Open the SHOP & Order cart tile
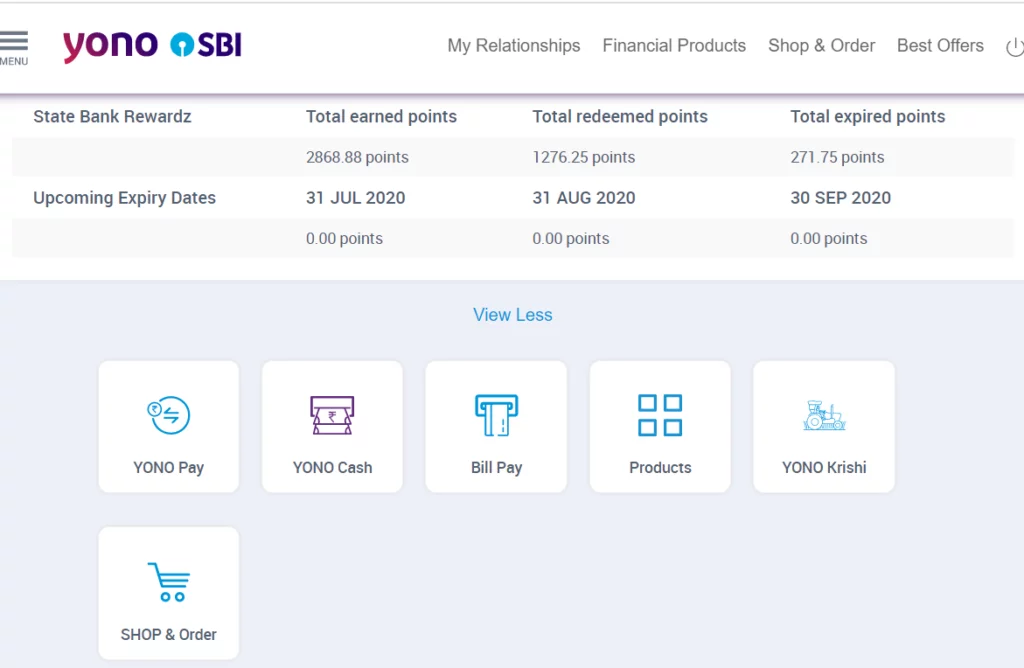Image resolution: width=1024 pixels, height=668 pixels. pos(168,593)
